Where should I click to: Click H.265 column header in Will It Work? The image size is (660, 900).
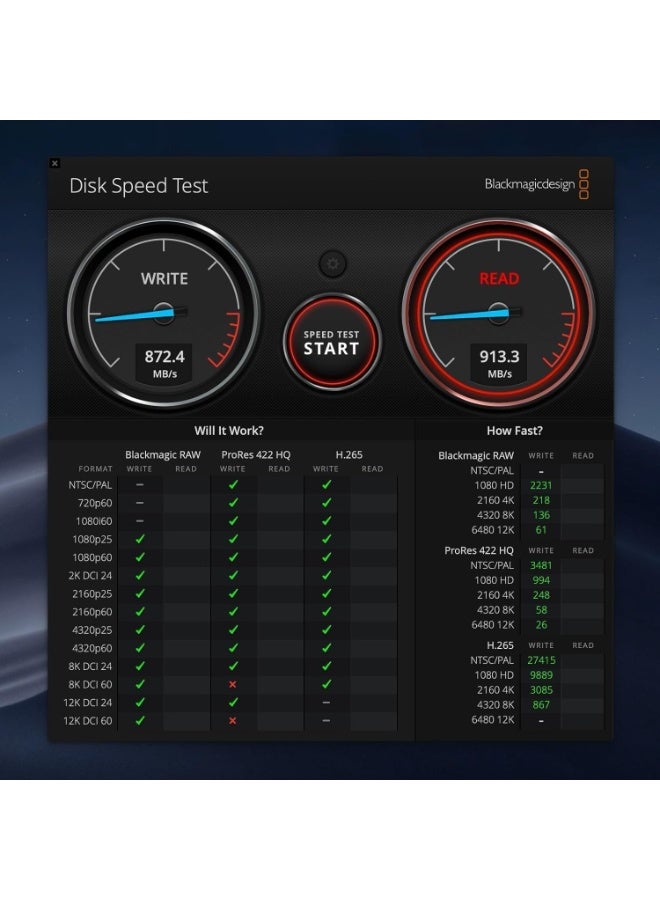coord(349,455)
